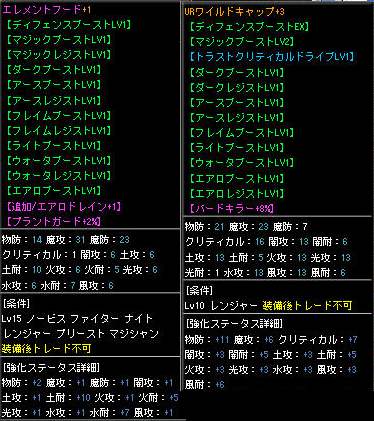Click 【ウォータブーストLV1】 in the エレメントフード panel
The height and width of the screenshot is (421, 374).
click(59, 160)
